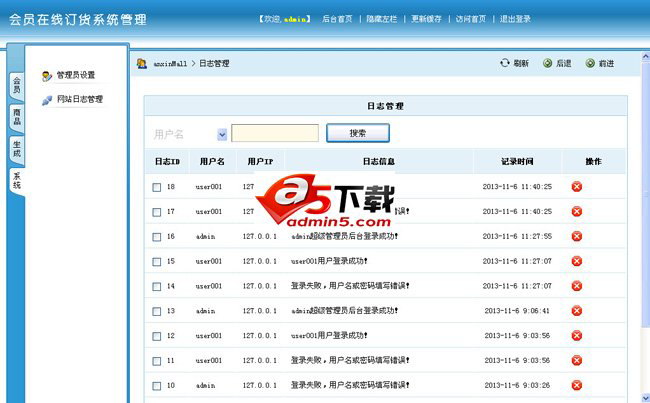The image size is (650, 403).
Task: Open 管理员设置 sidebar link
Action: (x=76, y=75)
